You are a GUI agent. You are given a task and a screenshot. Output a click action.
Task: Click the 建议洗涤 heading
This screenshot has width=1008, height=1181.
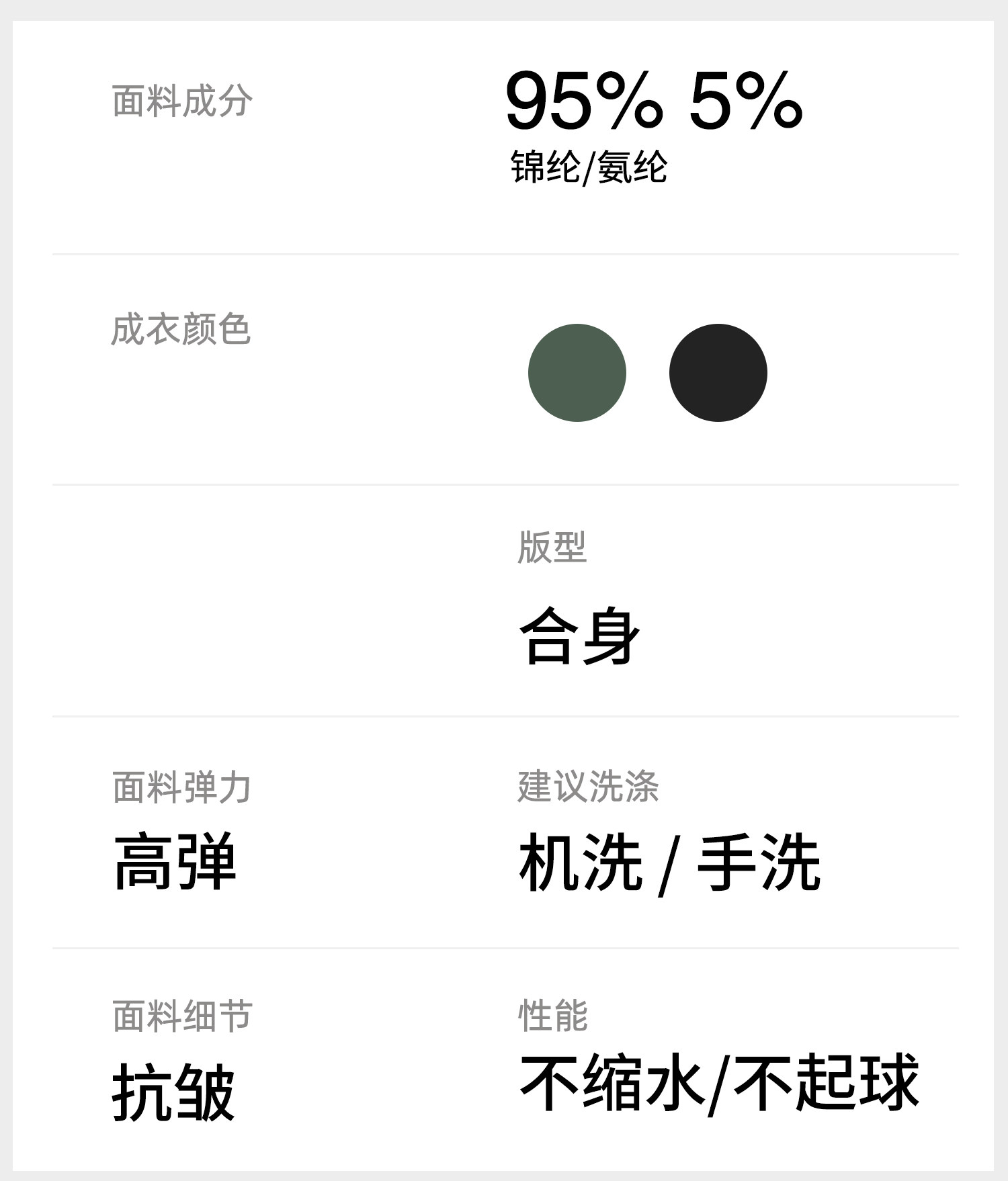pyautogui.click(x=588, y=786)
